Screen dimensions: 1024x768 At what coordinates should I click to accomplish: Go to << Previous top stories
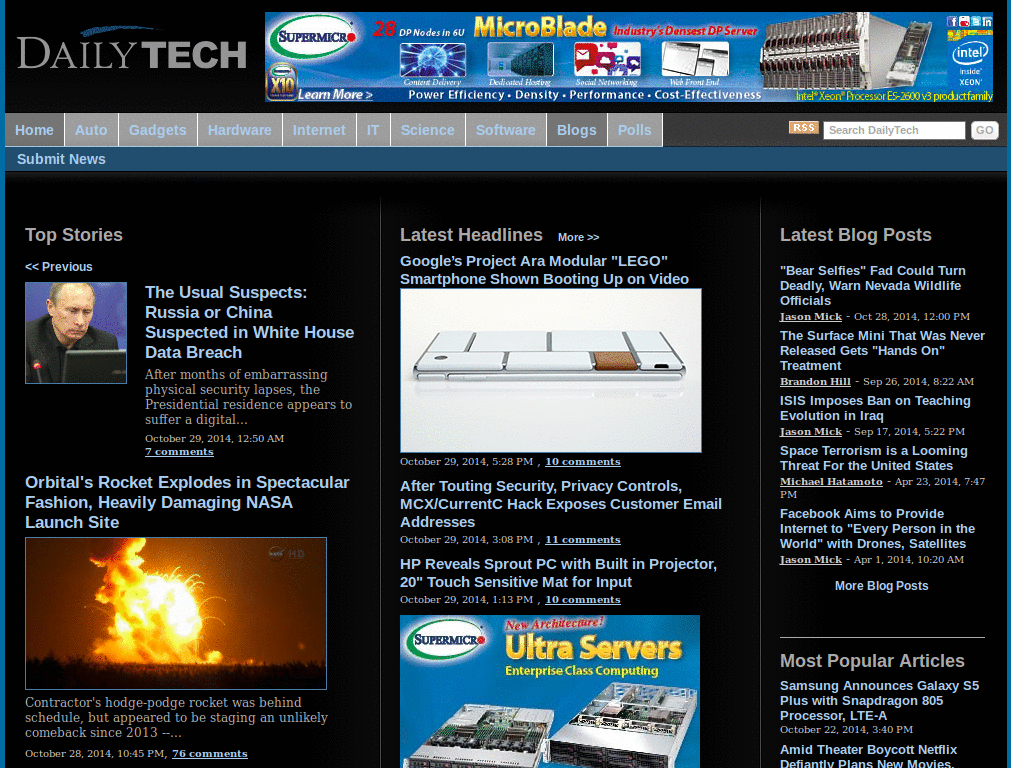tap(59, 266)
